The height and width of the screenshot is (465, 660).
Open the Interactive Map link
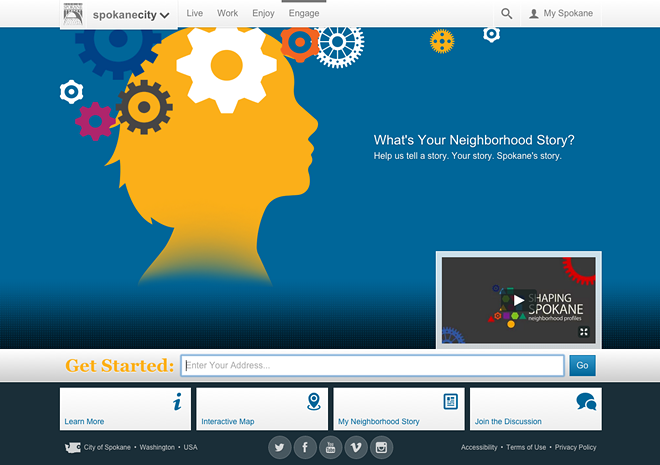pos(228,422)
